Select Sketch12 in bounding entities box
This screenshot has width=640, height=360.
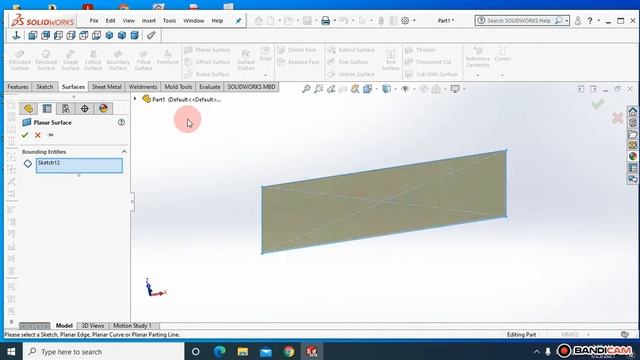[x=79, y=166]
